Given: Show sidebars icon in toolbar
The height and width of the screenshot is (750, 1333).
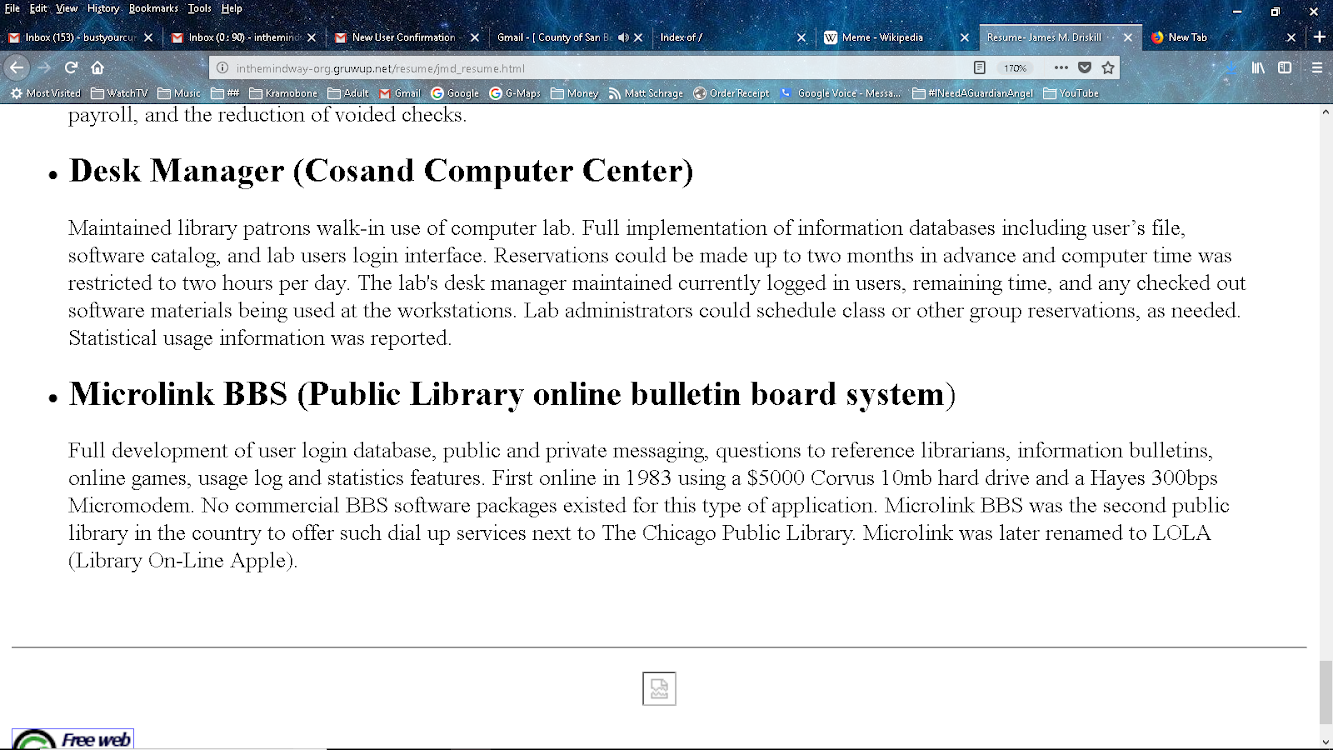Looking at the screenshot, I should [x=1285, y=68].
